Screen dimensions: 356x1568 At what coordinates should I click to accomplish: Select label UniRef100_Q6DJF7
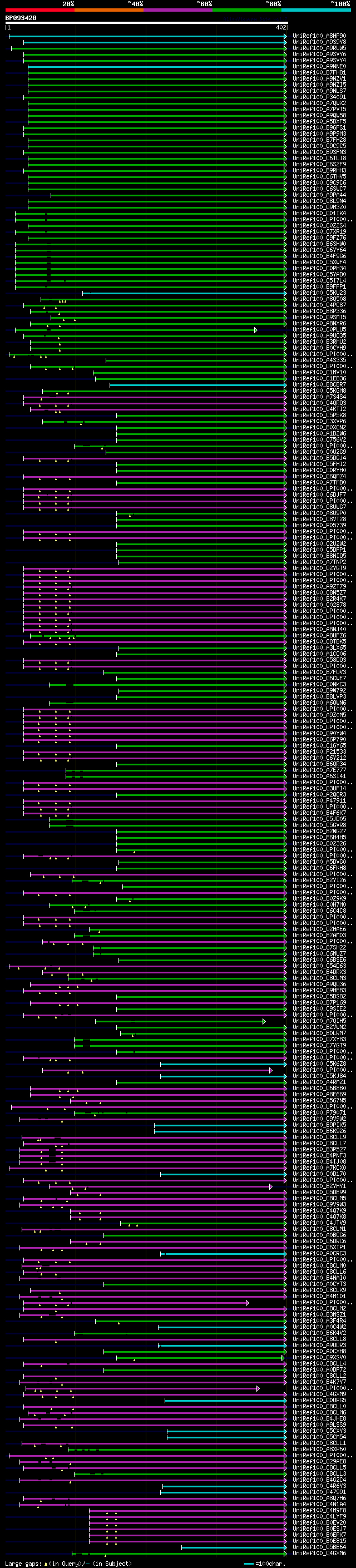pos(319,494)
